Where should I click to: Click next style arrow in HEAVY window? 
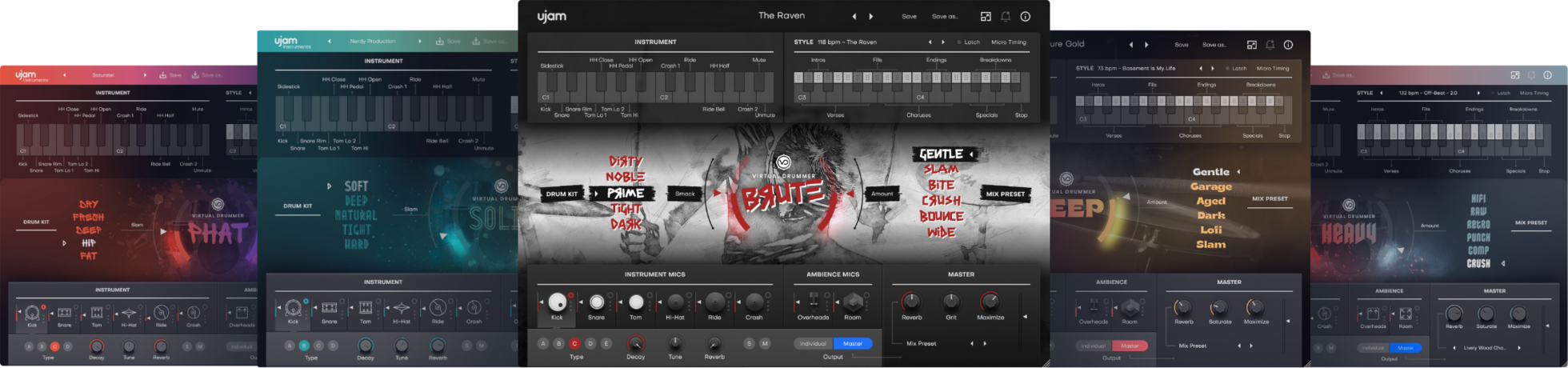(1478, 93)
